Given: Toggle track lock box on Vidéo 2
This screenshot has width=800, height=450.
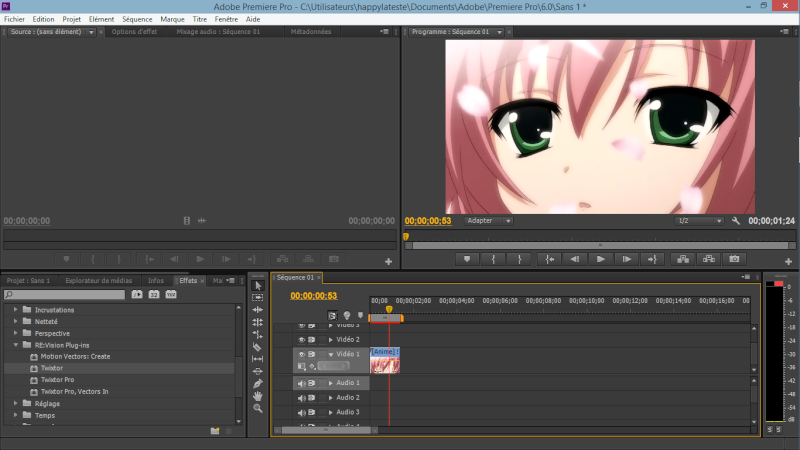Looking at the screenshot, I should tap(322, 340).
